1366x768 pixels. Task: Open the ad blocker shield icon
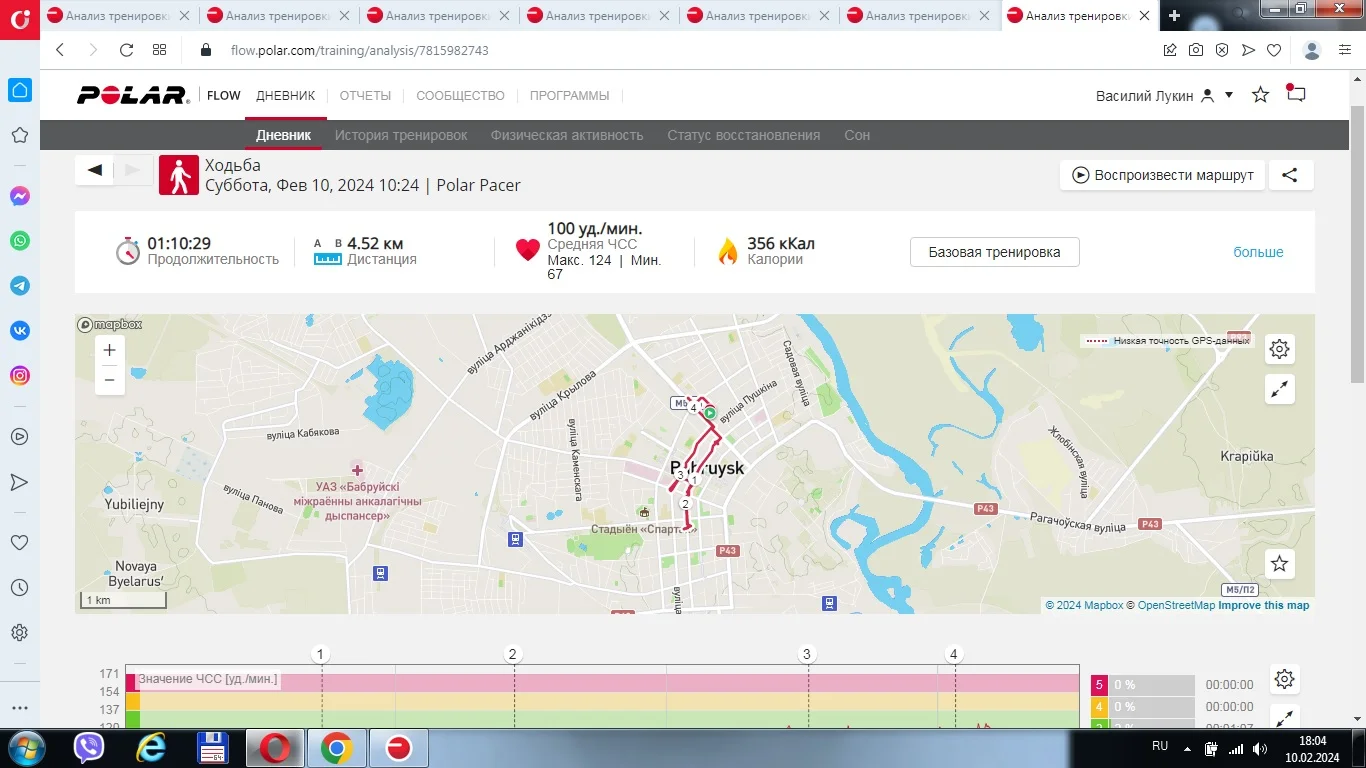tap(1222, 50)
